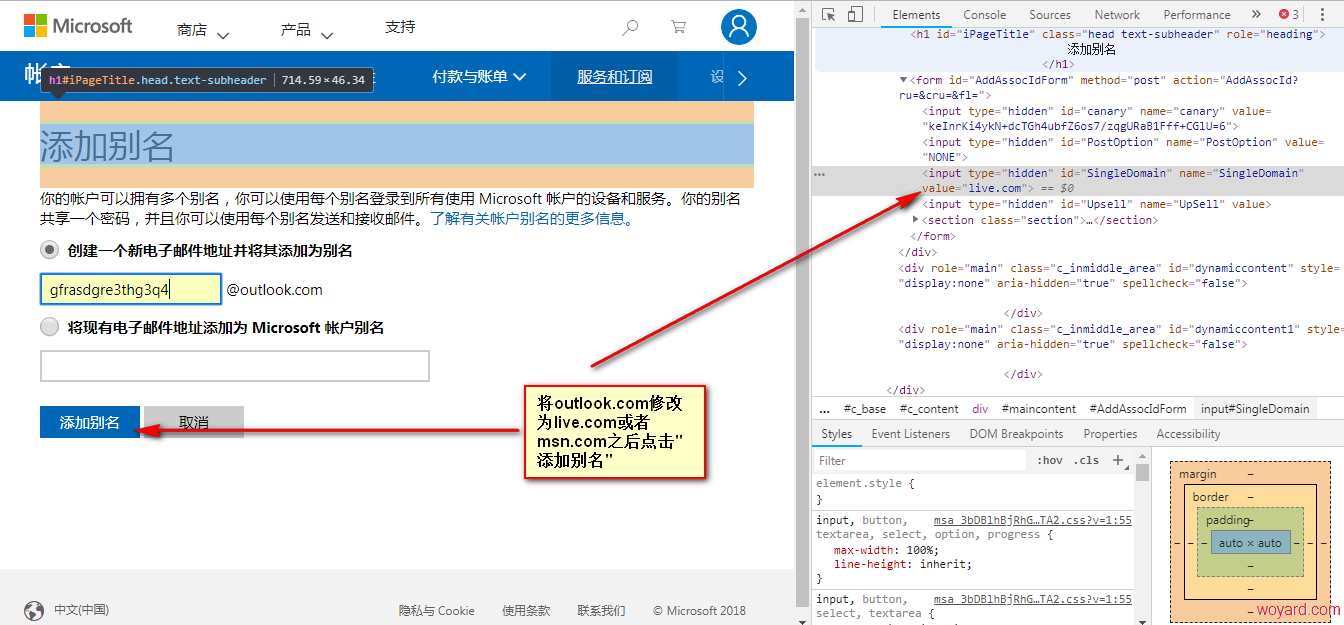Open the Accessibility sidebar tab
Viewport: 1344px width, 625px height.
click(1188, 434)
